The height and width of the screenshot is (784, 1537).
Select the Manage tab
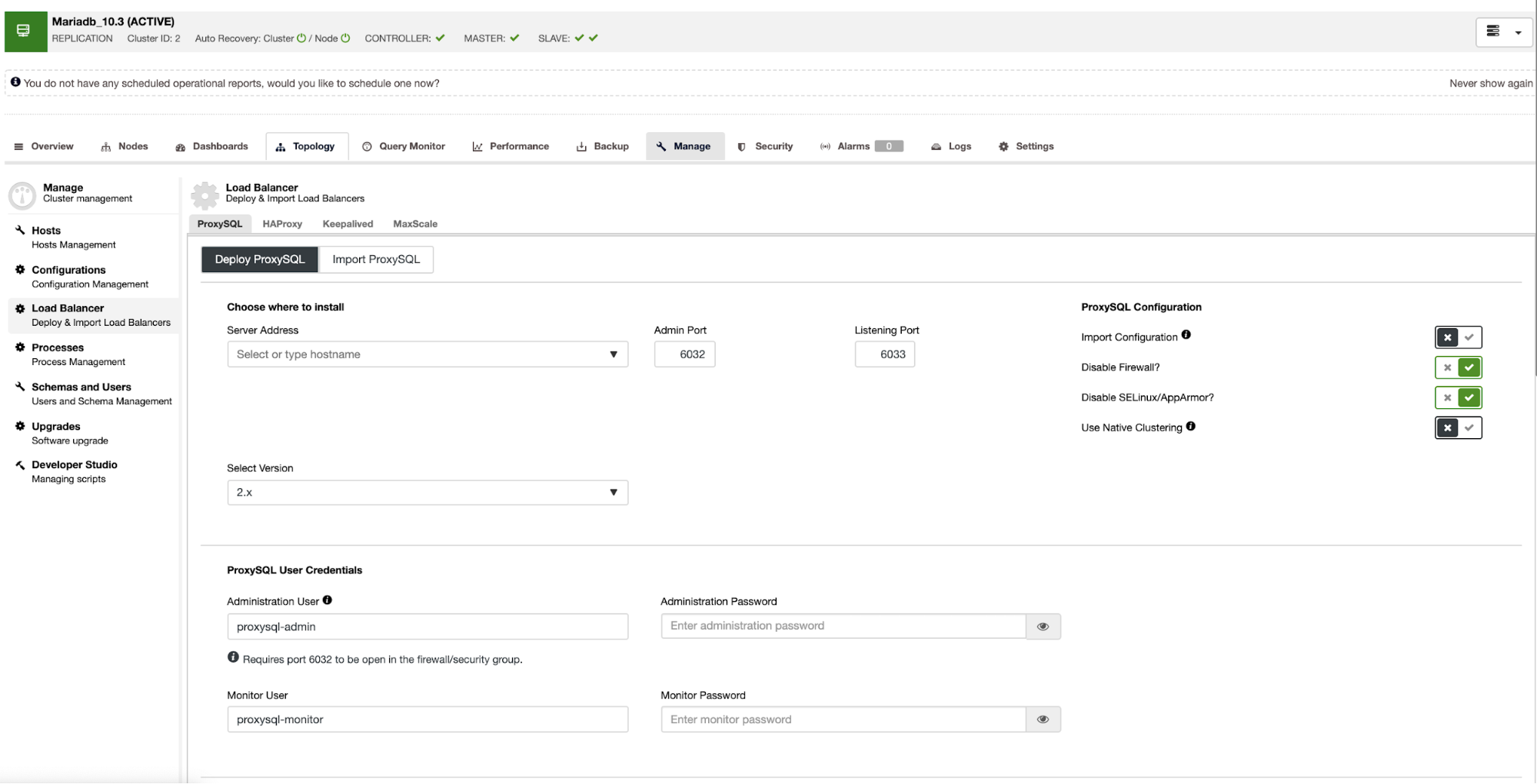(x=684, y=146)
